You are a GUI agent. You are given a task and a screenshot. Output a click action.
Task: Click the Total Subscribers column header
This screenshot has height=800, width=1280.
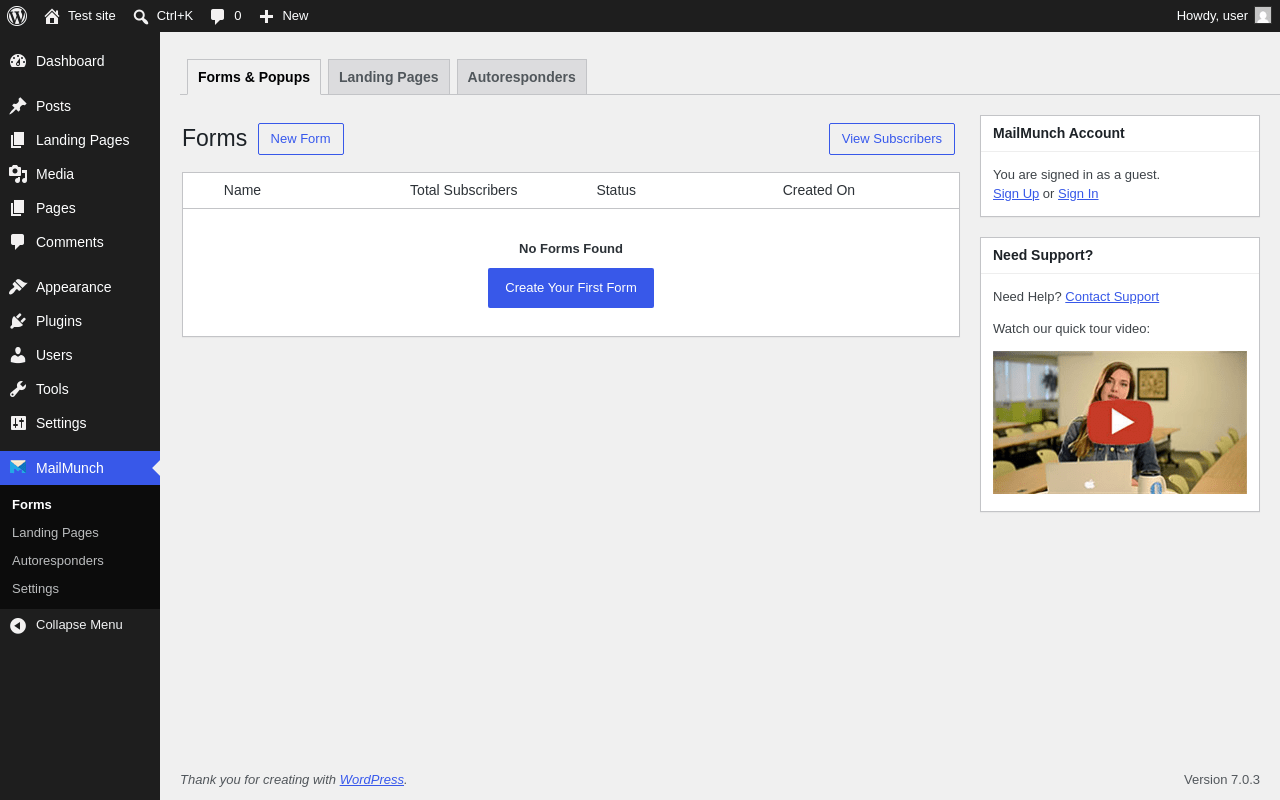(x=464, y=190)
